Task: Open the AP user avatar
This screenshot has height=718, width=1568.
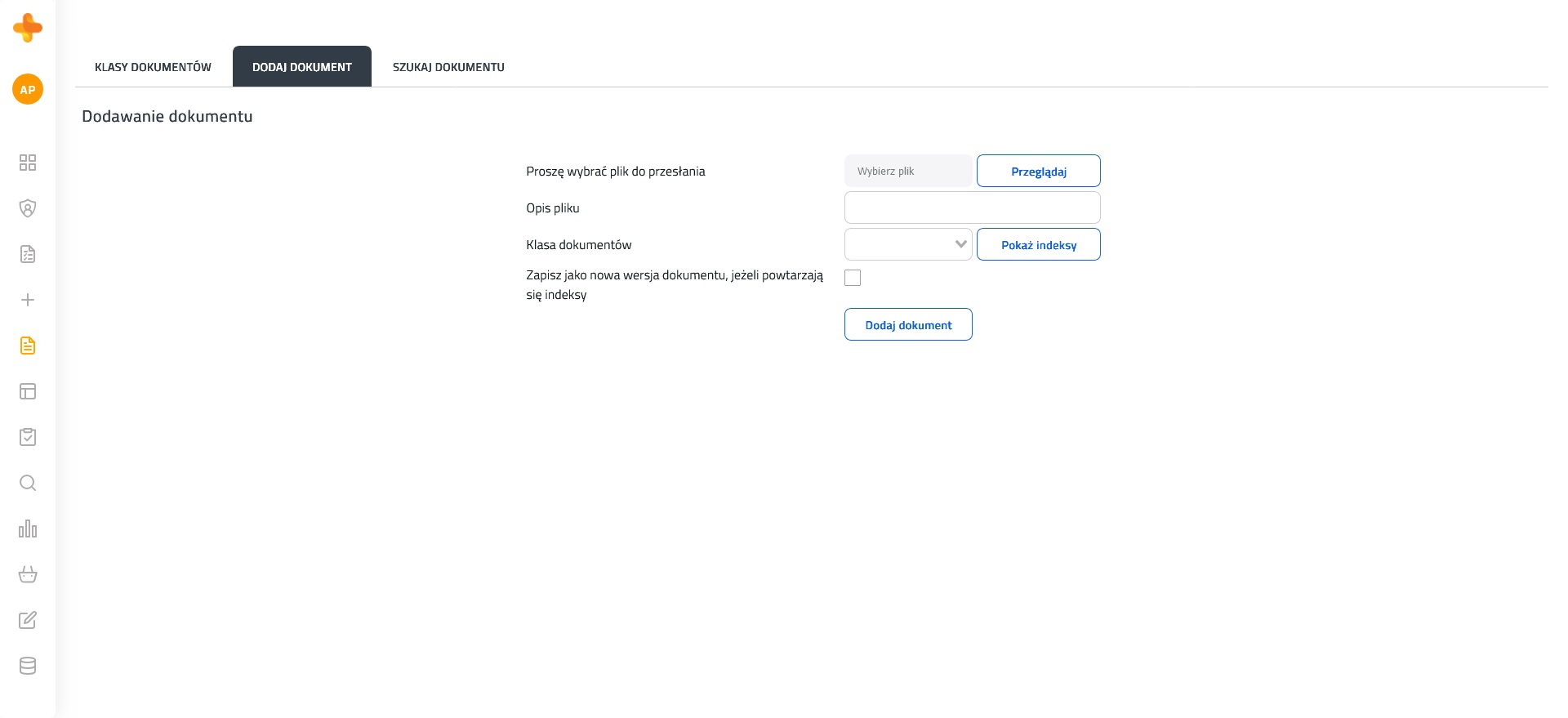Action: click(28, 90)
